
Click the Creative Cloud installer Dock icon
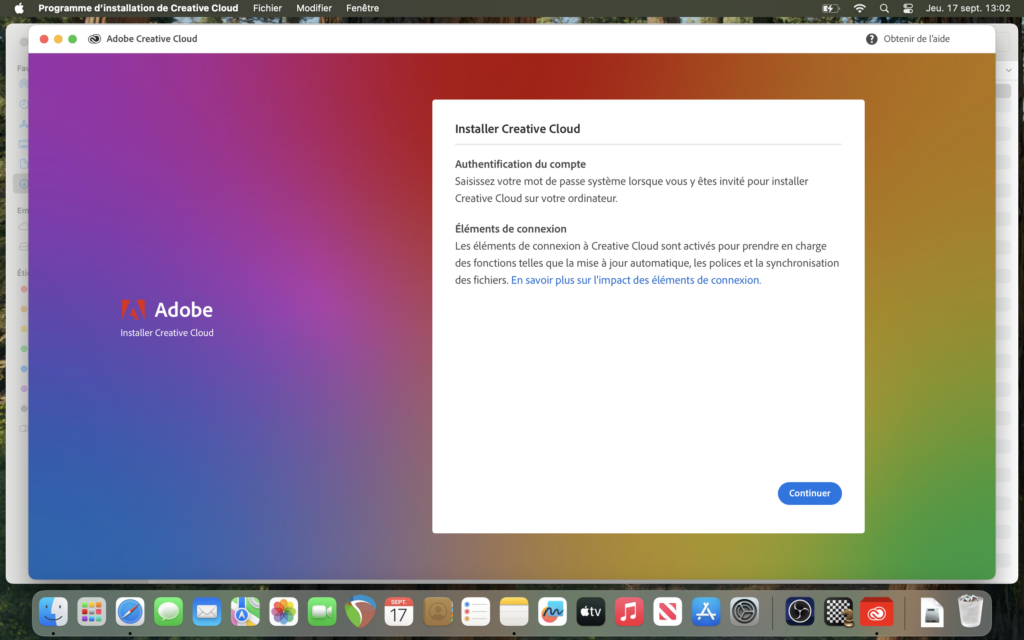(876, 612)
